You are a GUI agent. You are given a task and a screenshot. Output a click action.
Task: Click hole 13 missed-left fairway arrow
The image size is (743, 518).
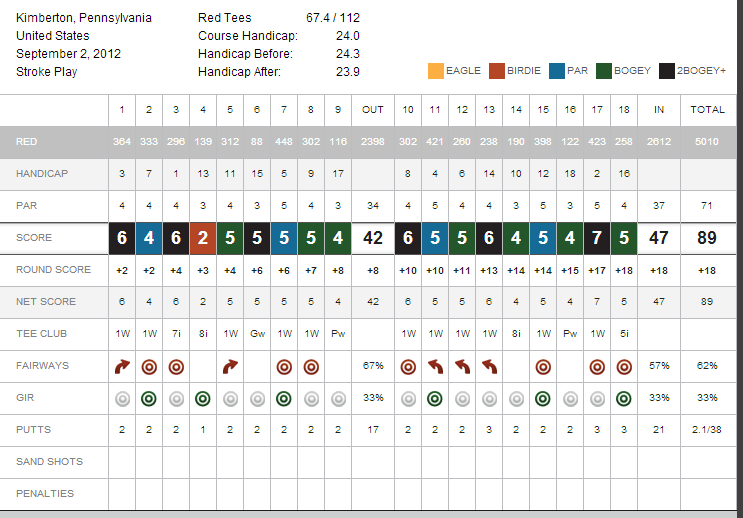click(x=489, y=366)
